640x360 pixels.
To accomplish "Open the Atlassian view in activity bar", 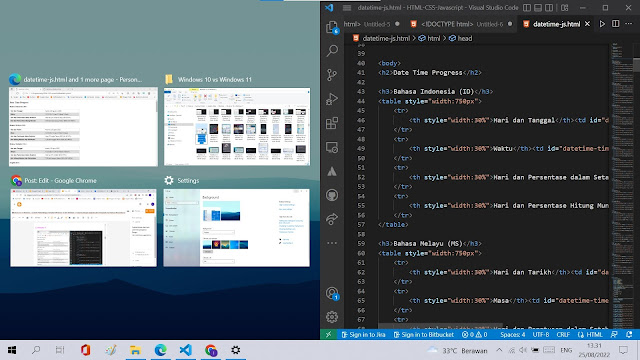I will pyautogui.click(x=332, y=171).
